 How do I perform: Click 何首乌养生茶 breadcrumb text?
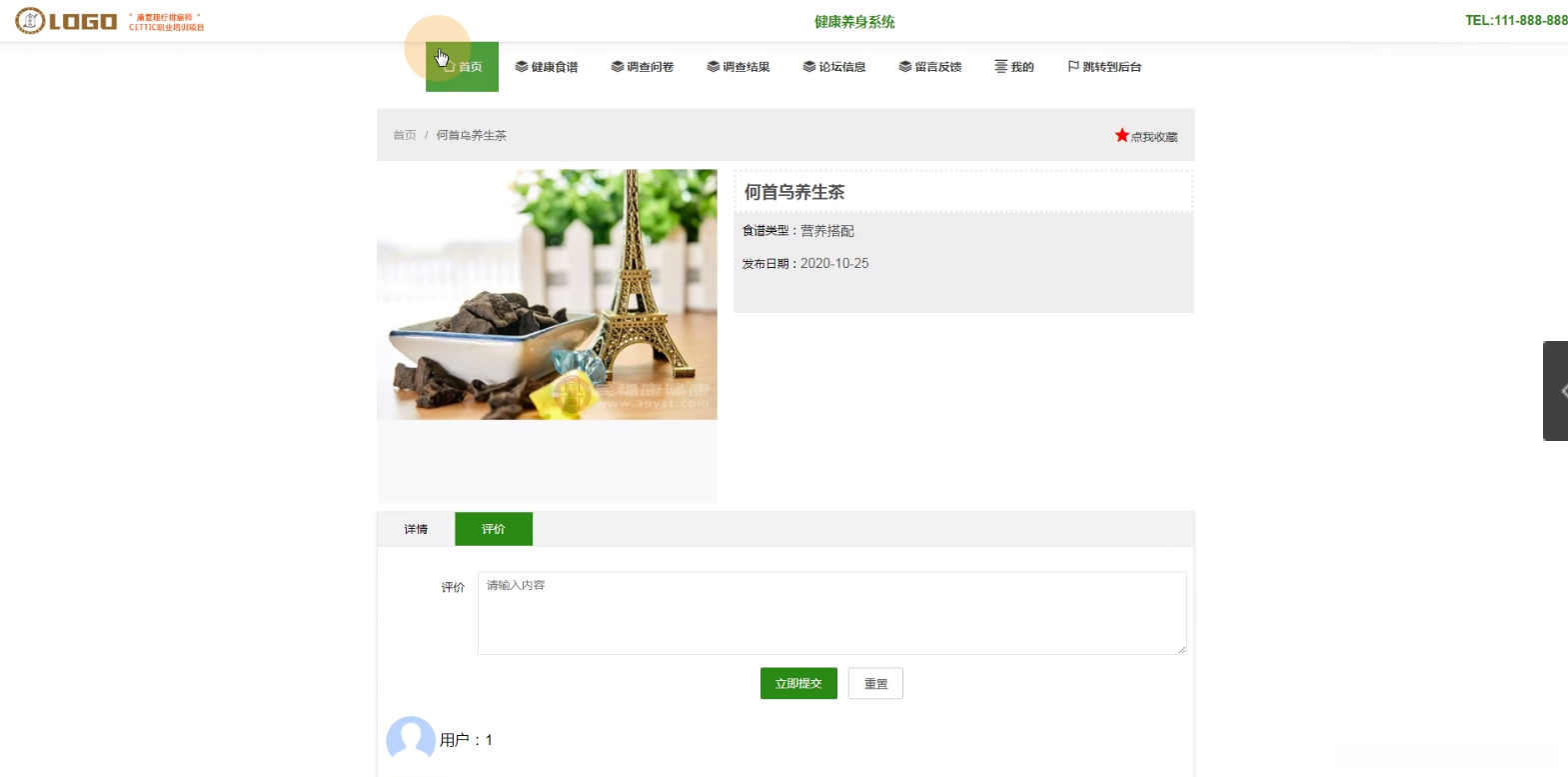(x=472, y=135)
